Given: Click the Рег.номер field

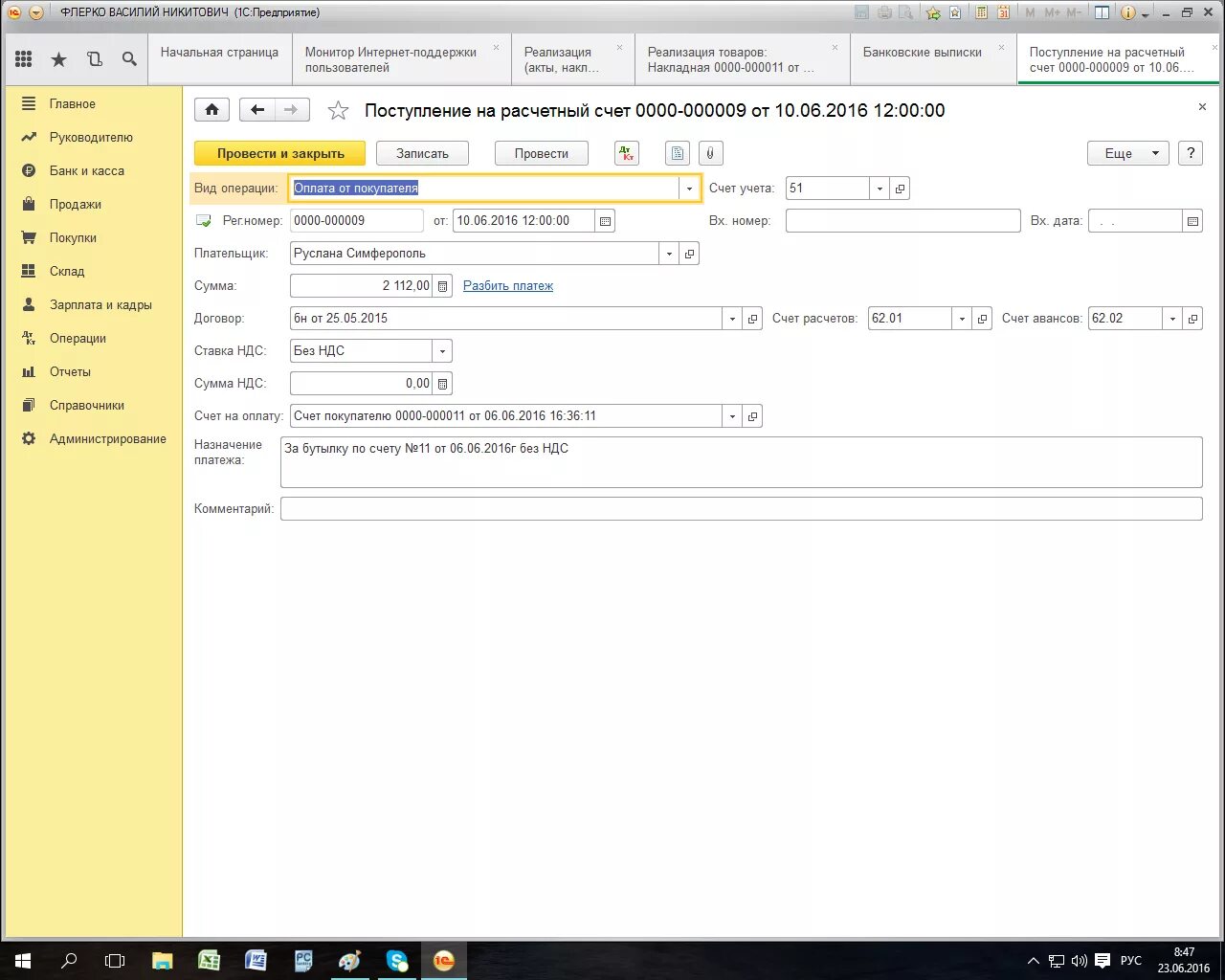Looking at the screenshot, I should click(x=356, y=221).
